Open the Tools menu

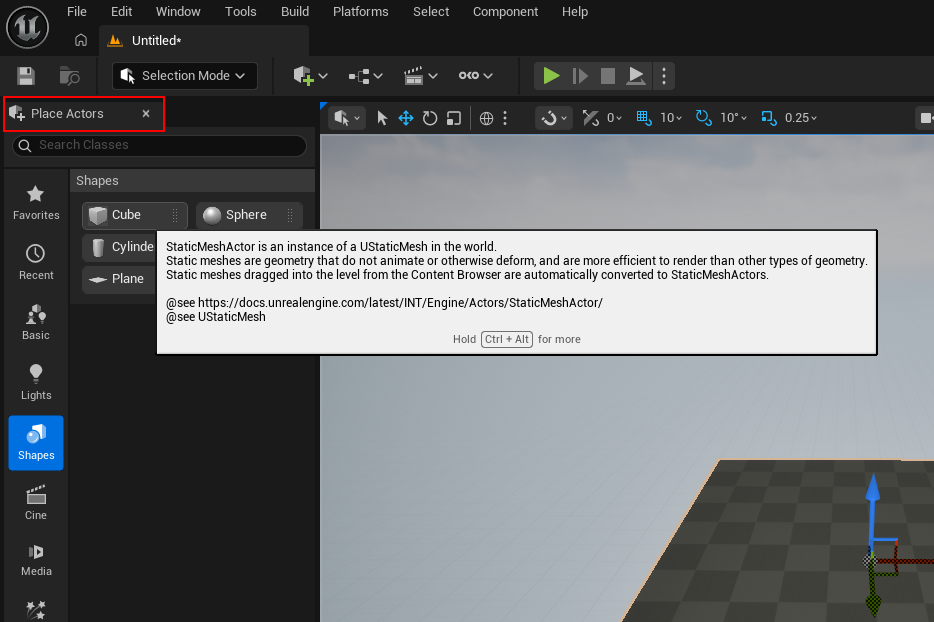tap(241, 12)
